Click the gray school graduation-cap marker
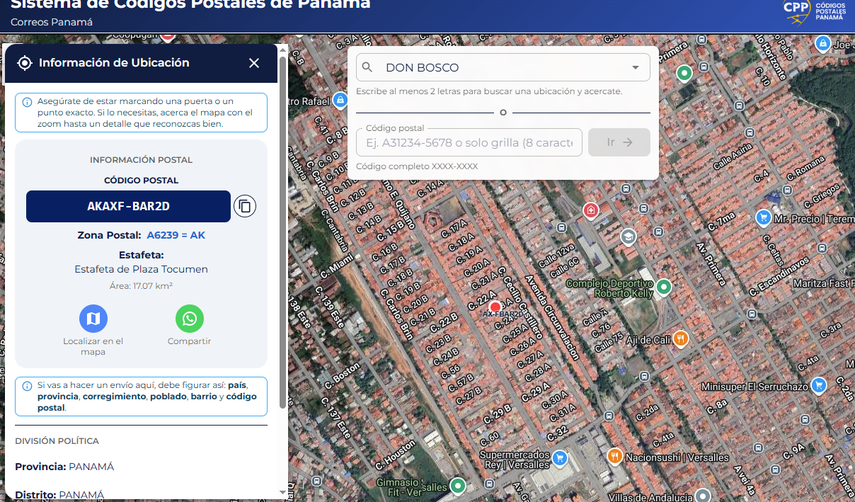Screen dimensions: 855x502 [629, 237]
